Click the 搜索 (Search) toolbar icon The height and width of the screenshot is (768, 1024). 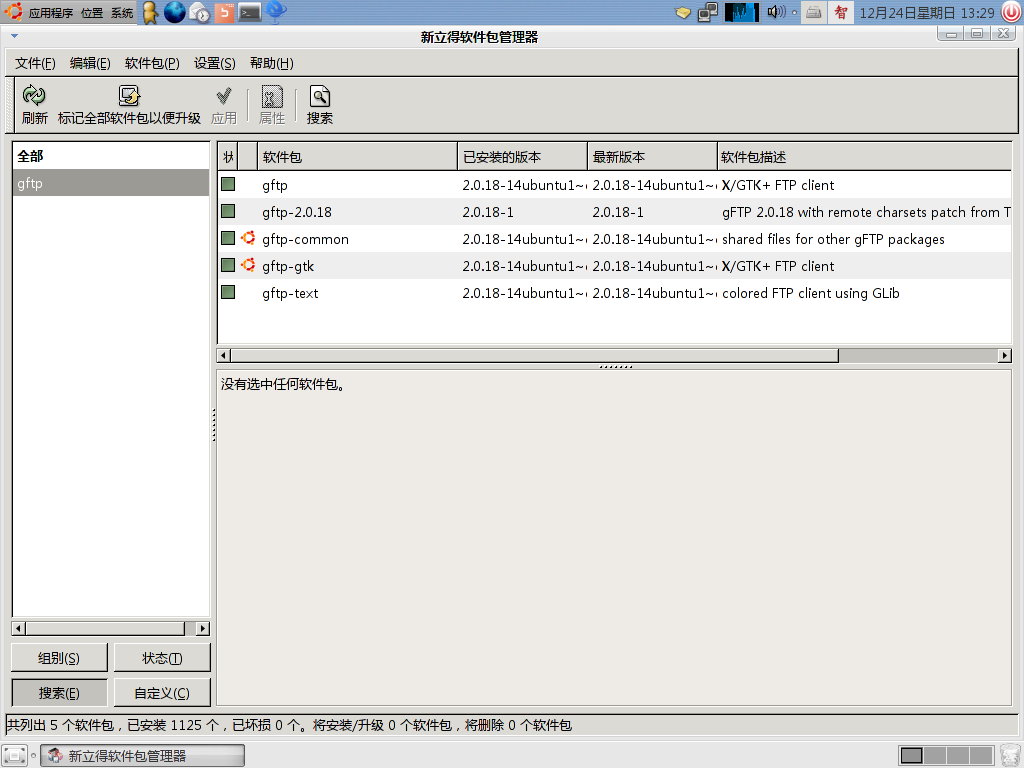click(319, 96)
